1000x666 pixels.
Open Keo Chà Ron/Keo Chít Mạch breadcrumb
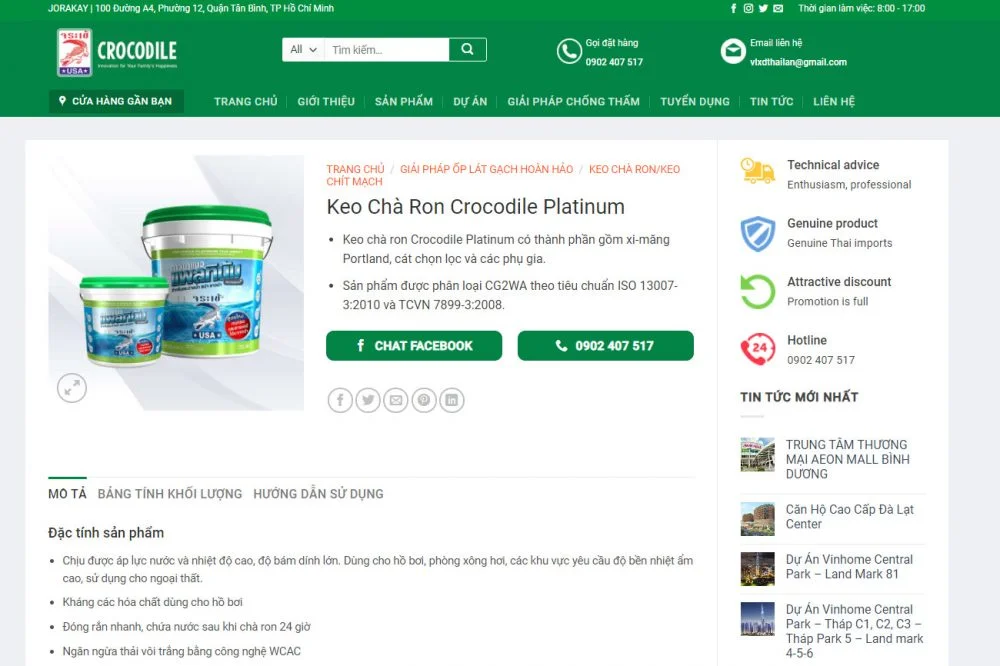click(x=634, y=170)
